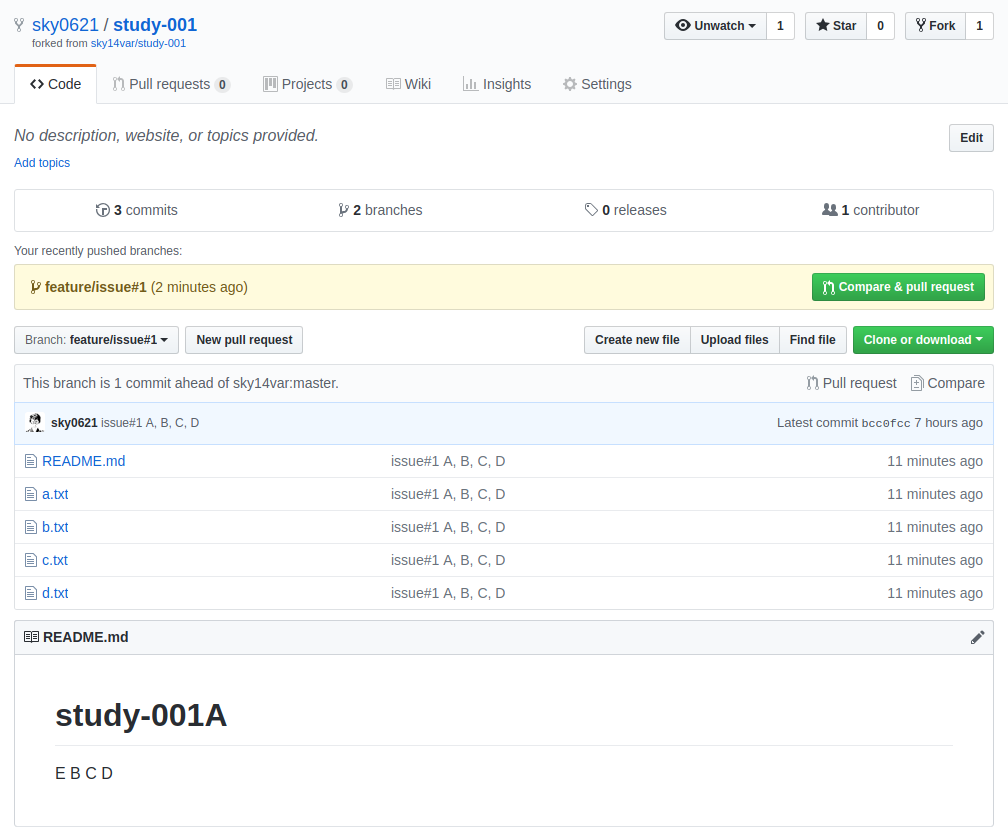Click the fork count next to Fork

pyautogui.click(x=980, y=26)
